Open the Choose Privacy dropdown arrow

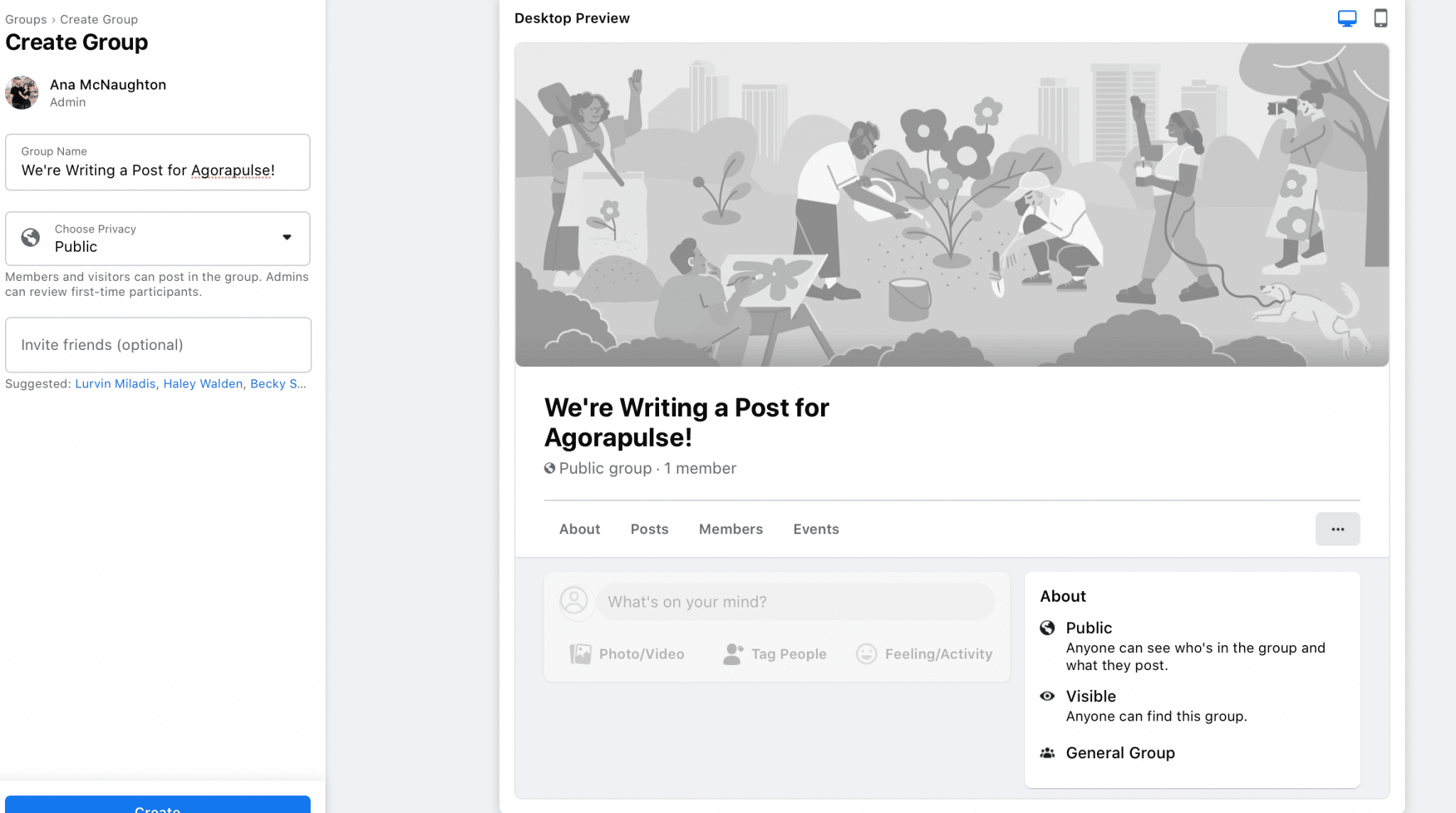pos(287,238)
